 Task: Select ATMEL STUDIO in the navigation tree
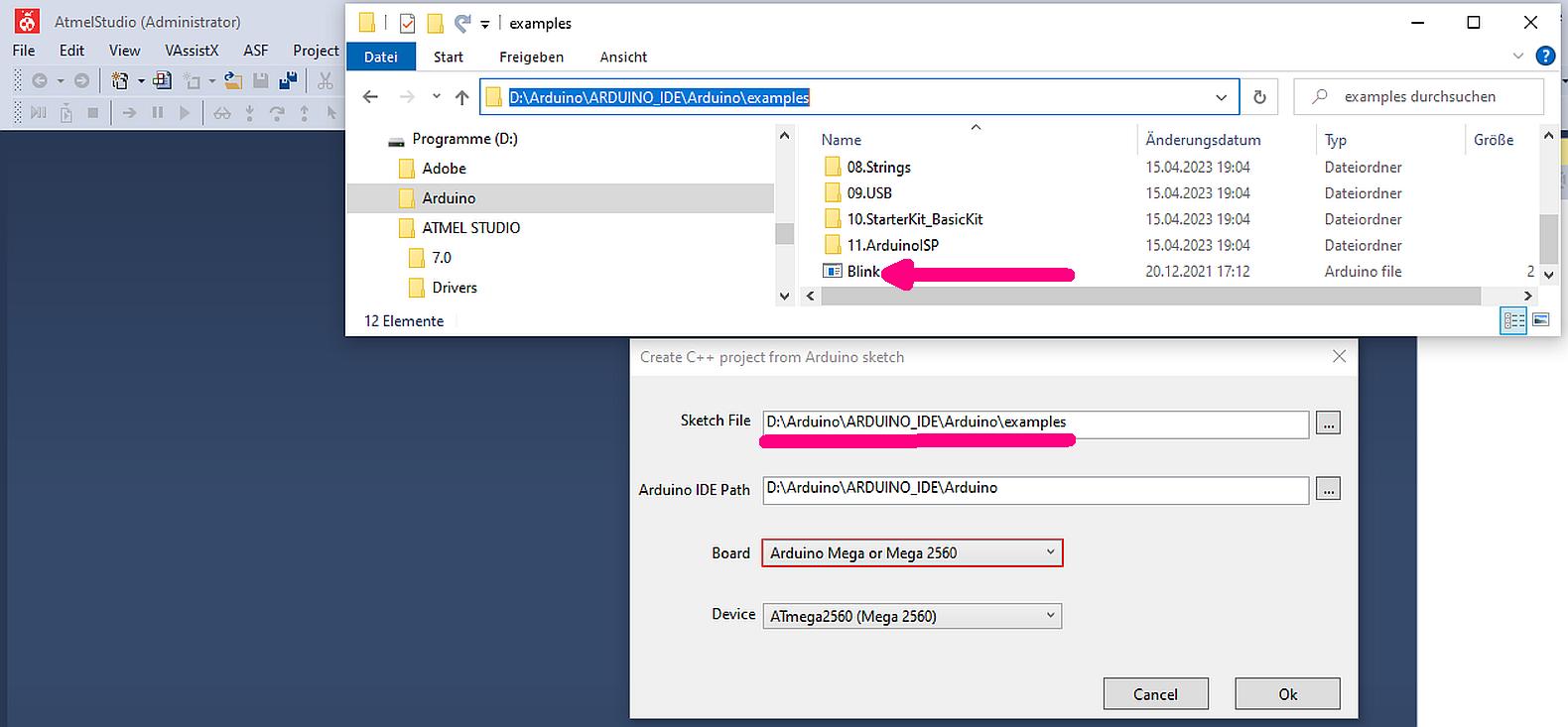470,227
